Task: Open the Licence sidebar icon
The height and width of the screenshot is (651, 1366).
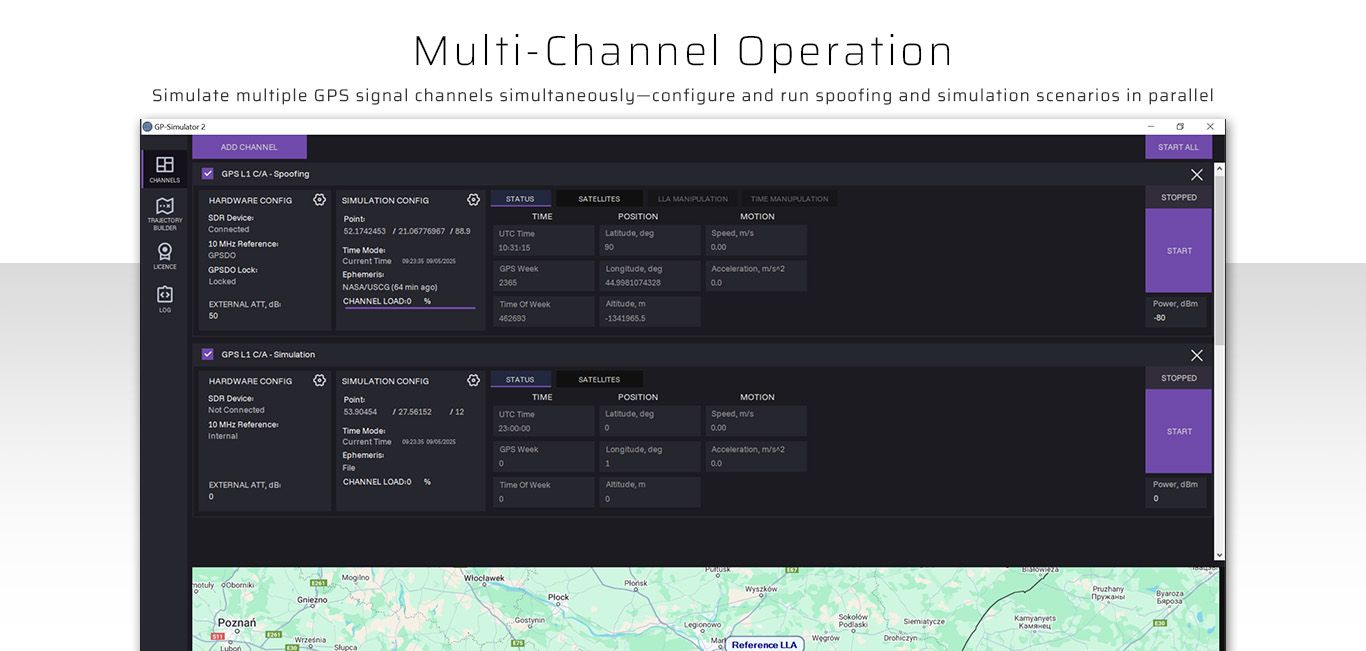Action: 164,255
